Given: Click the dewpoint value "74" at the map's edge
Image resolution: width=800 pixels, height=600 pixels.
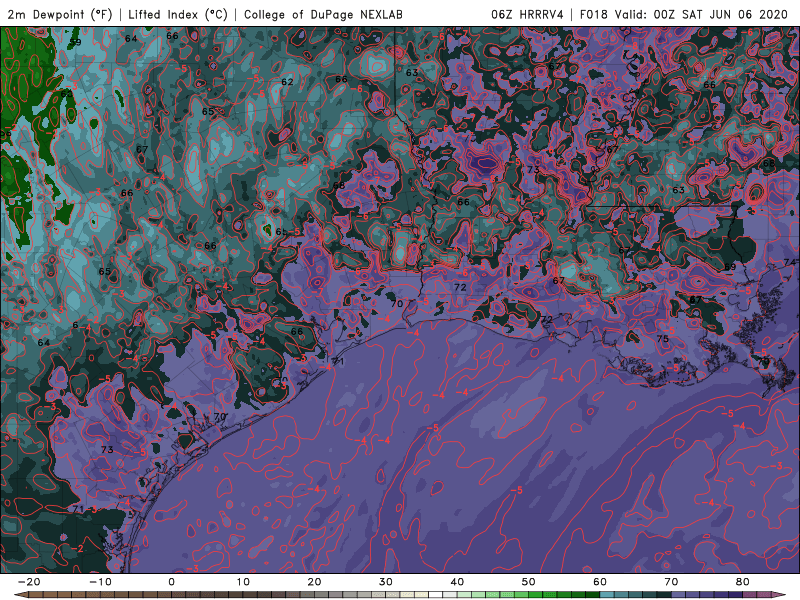Looking at the screenshot, I should [789, 262].
